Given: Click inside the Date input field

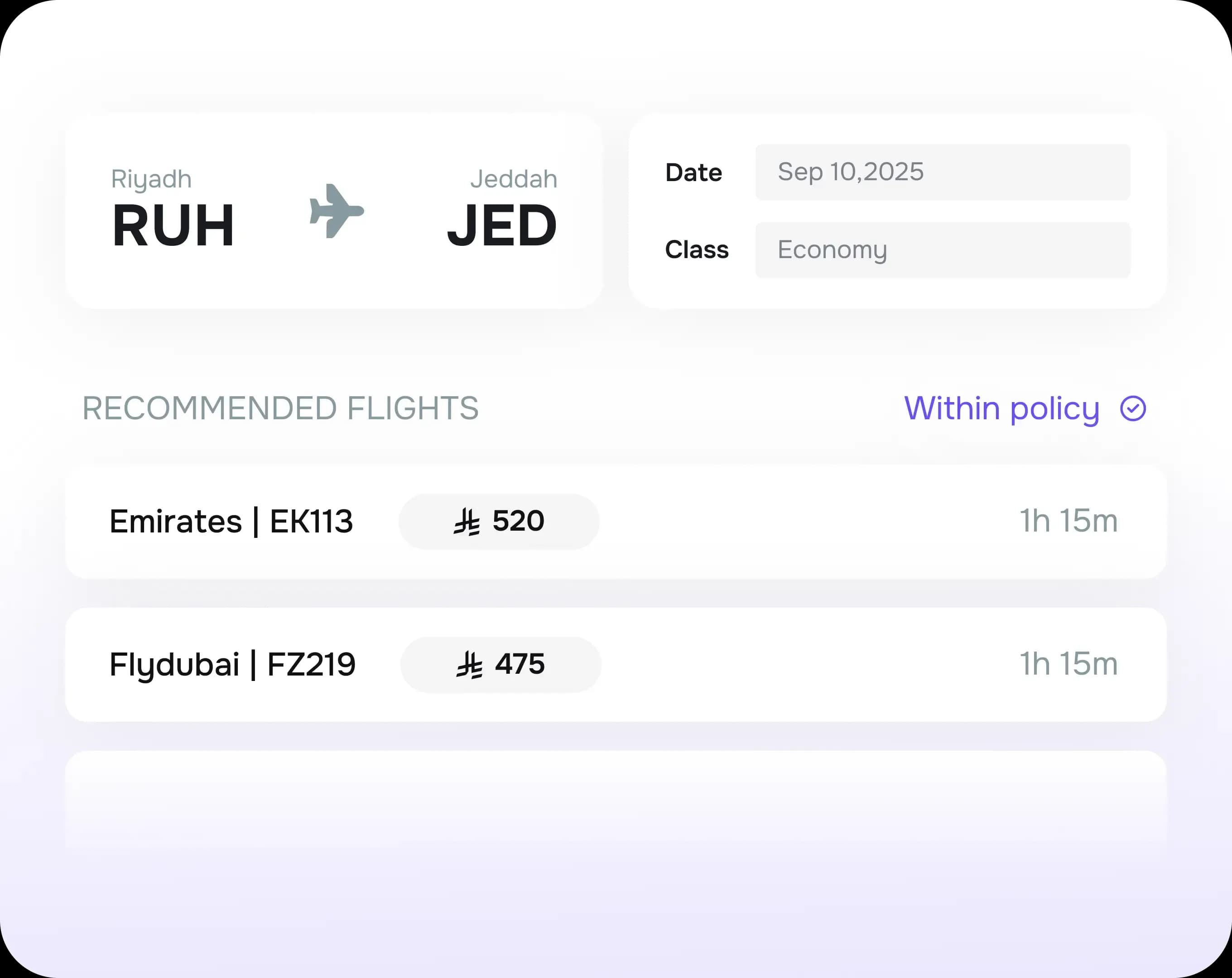Looking at the screenshot, I should click(943, 173).
